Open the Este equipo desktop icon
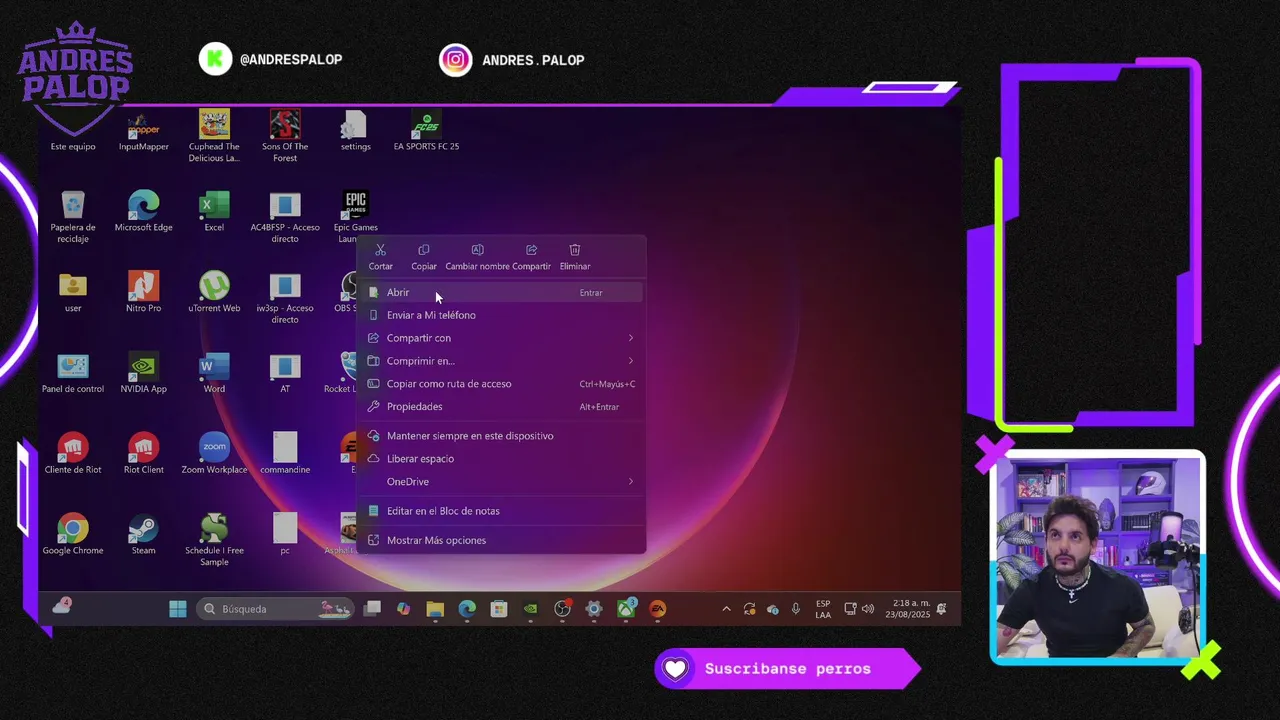The height and width of the screenshot is (720, 1280). (73, 132)
